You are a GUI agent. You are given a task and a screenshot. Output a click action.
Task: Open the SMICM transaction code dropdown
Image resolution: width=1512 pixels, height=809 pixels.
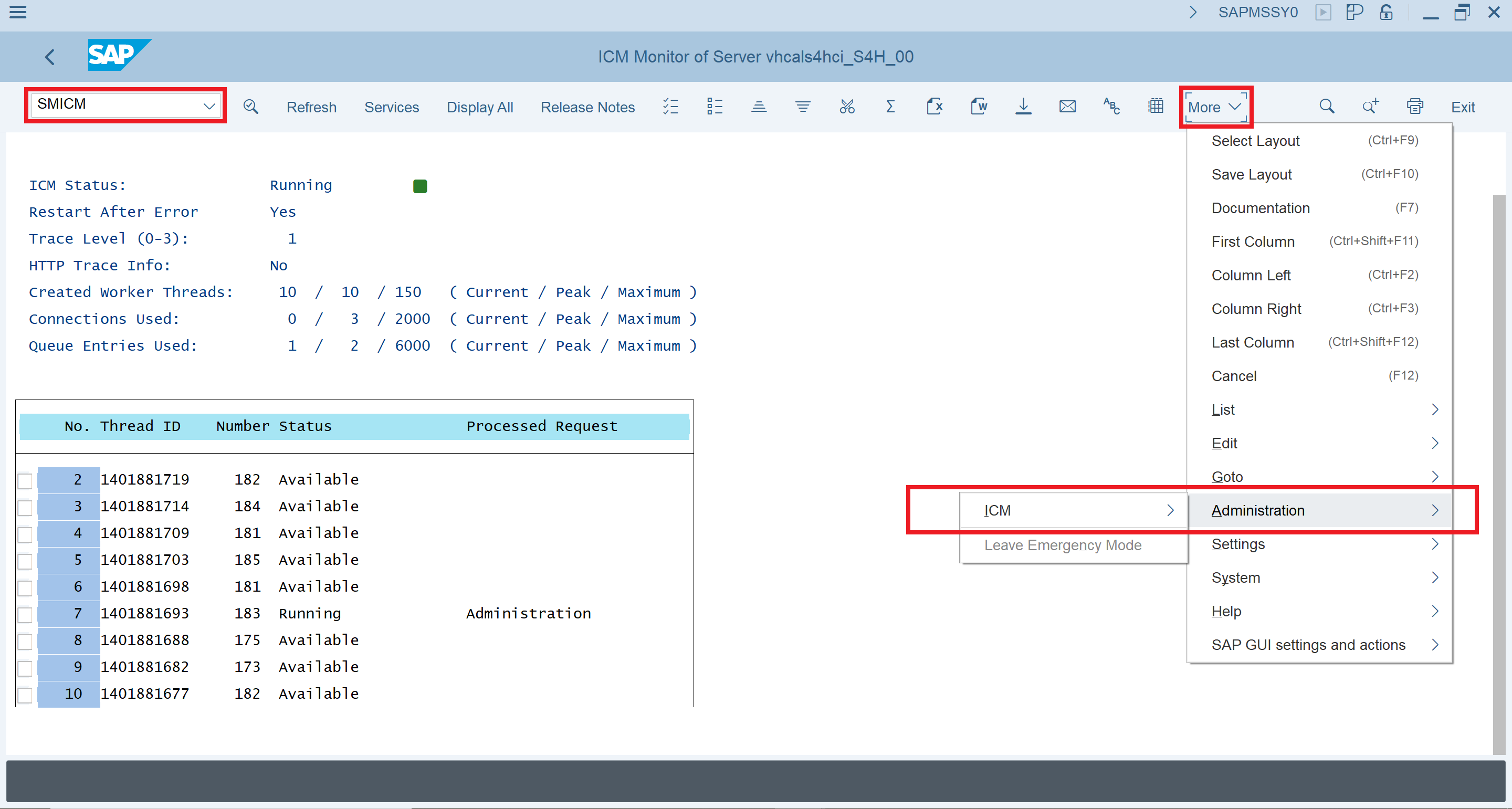click(x=209, y=106)
